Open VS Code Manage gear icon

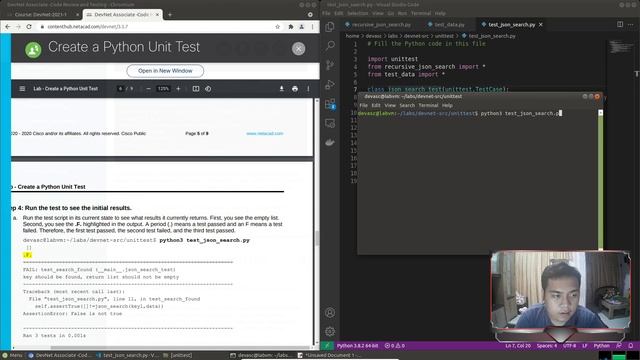click(330, 331)
